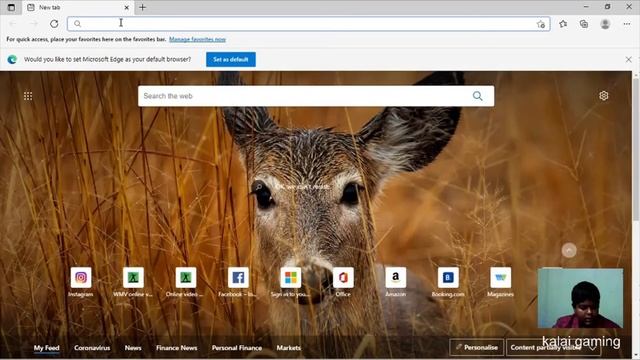
Task: Click the browser address bar
Action: coord(309,24)
